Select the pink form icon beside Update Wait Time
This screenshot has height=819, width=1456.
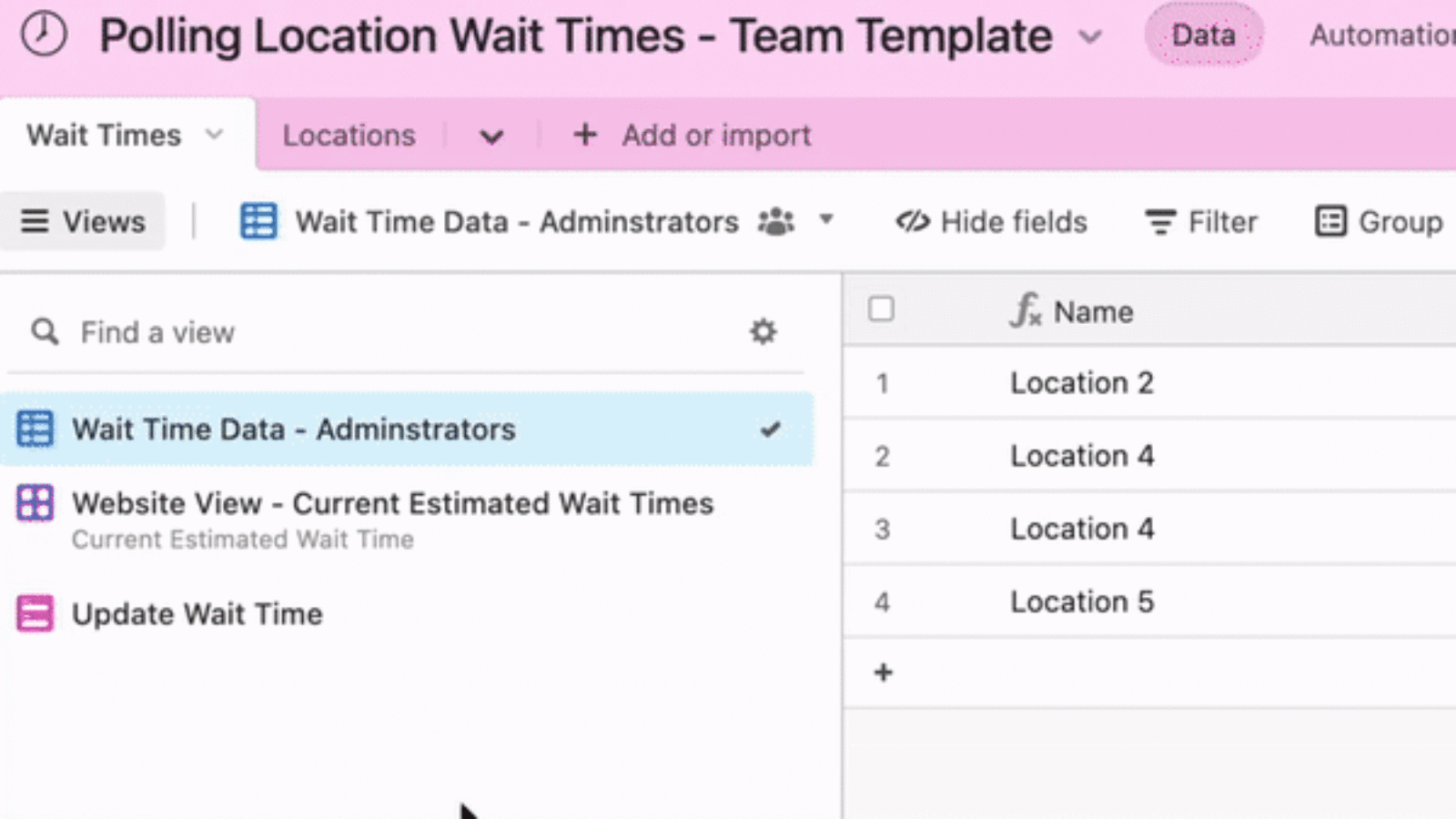pyautogui.click(x=35, y=612)
